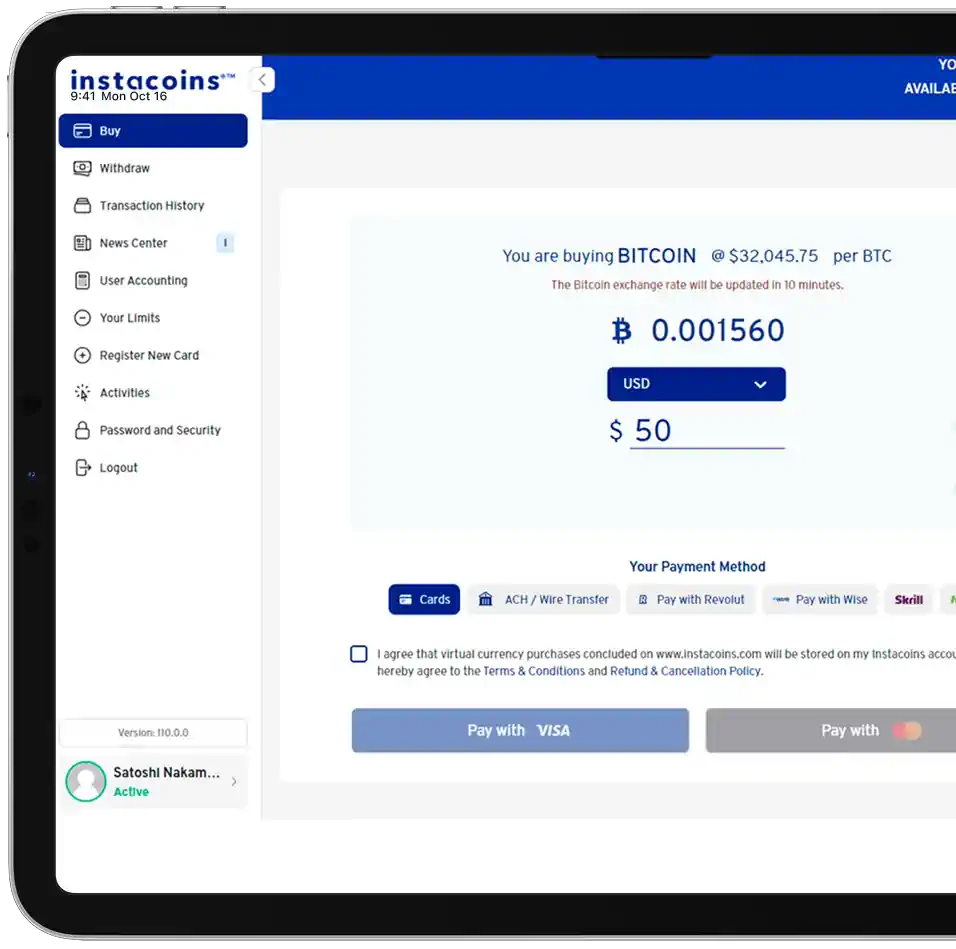Screen dimensions: 956x949
Task: Click the Transaction History icon
Action: [x=82, y=206]
